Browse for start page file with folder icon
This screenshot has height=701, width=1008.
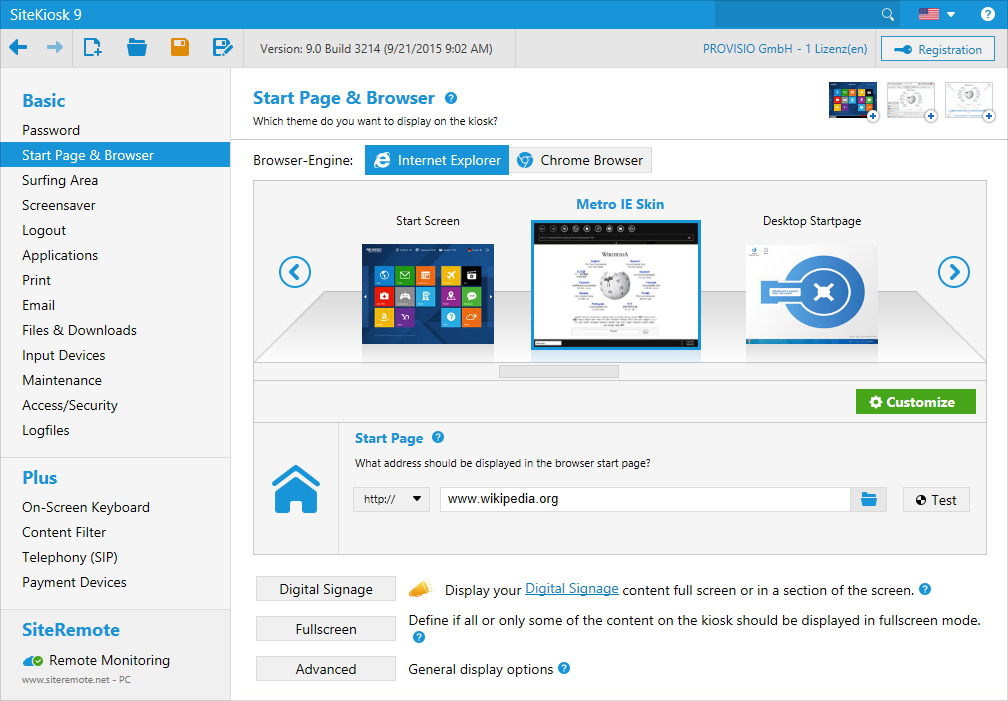[x=868, y=499]
